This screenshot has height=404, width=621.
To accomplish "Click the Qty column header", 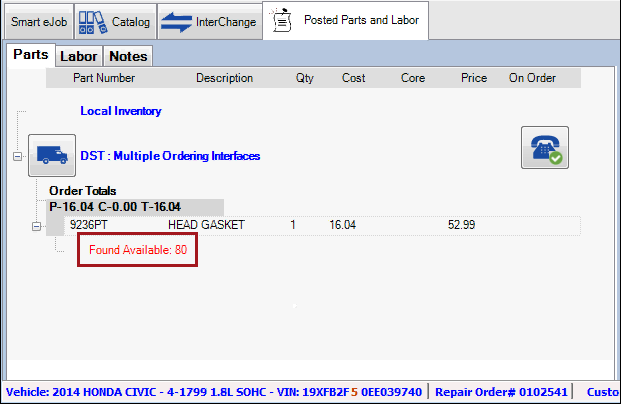I will [x=305, y=78].
